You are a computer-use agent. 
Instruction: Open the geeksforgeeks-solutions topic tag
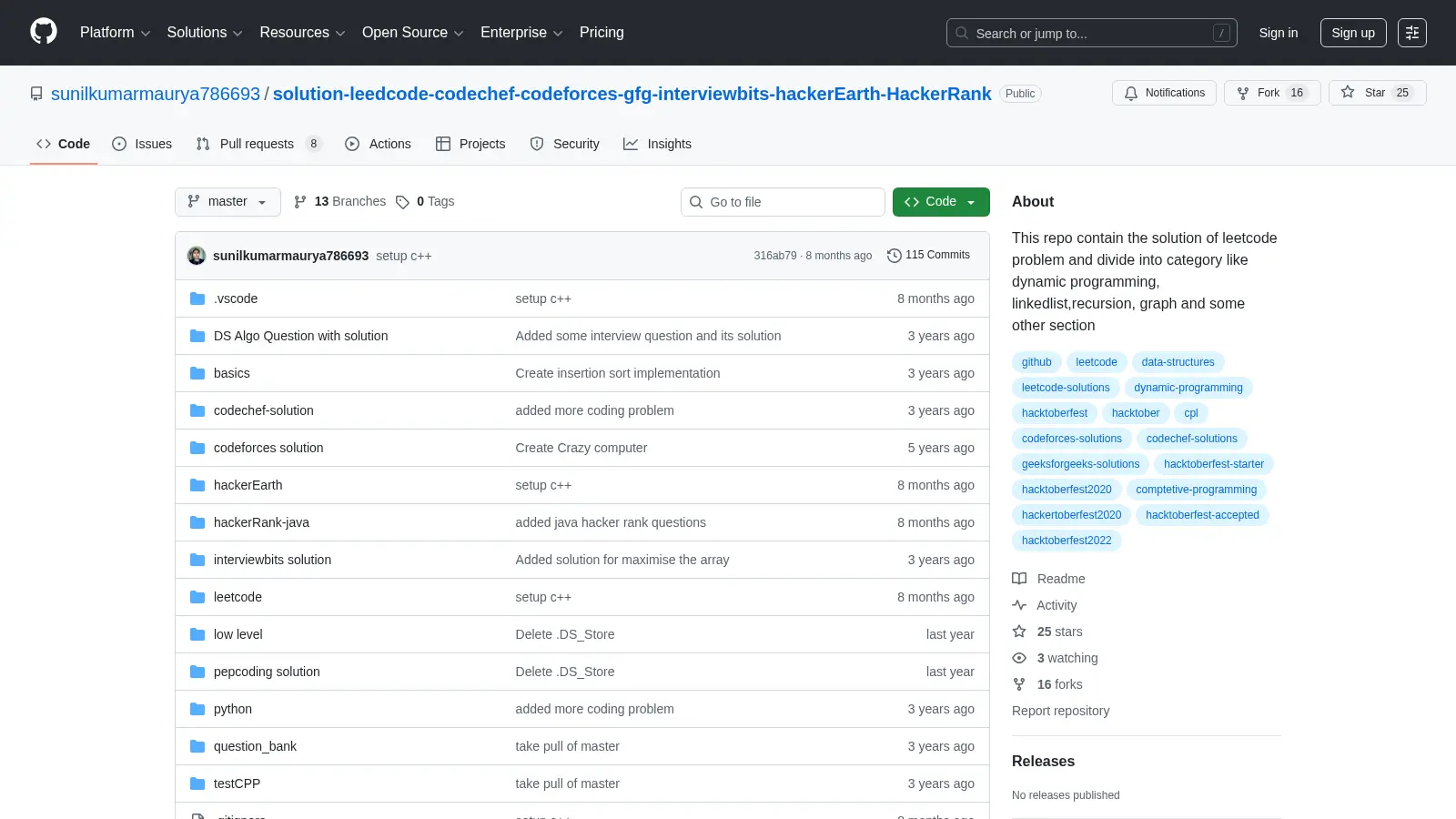click(1080, 464)
